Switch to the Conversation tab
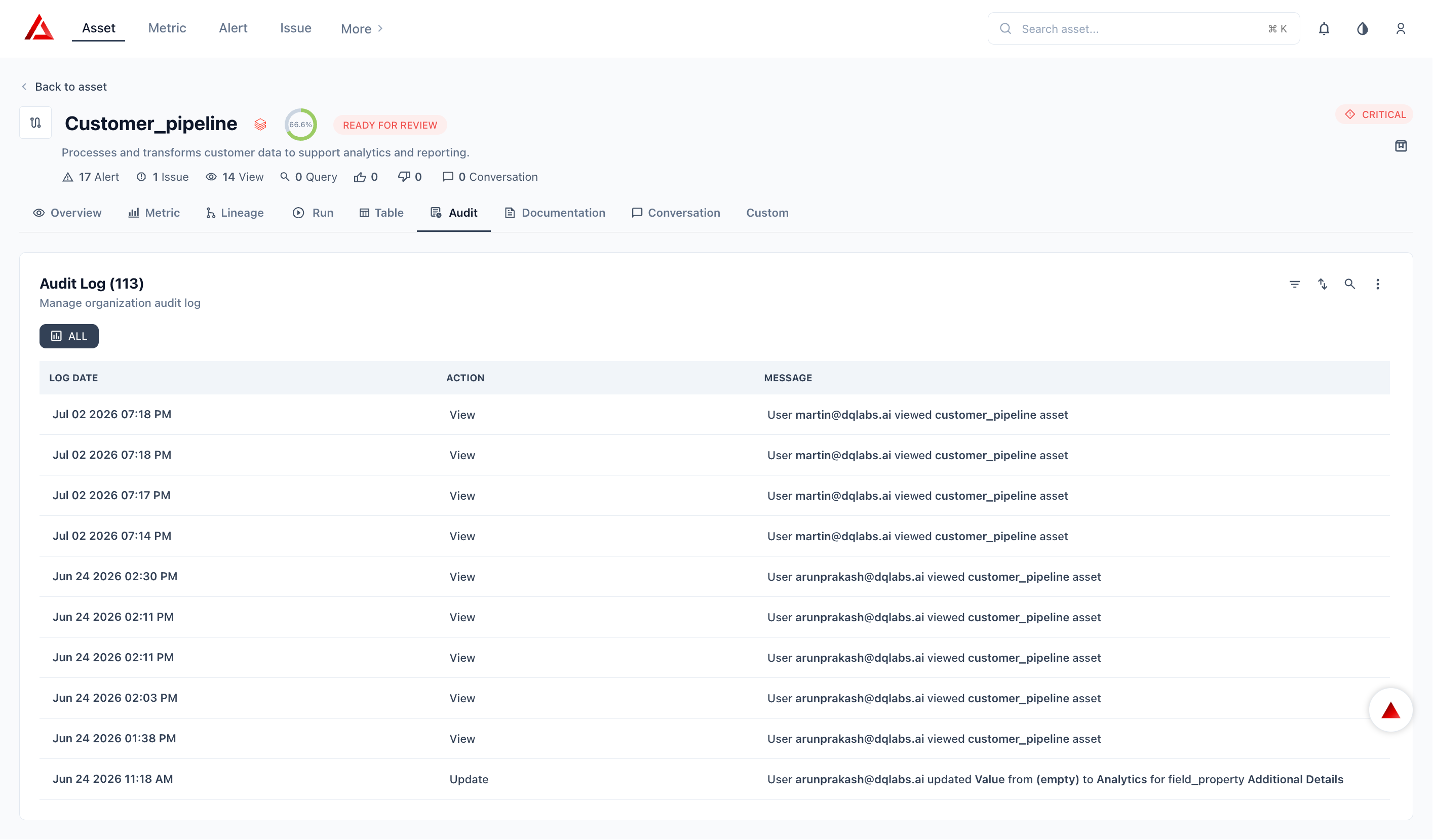The image size is (1434, 840). click(677, 213)
